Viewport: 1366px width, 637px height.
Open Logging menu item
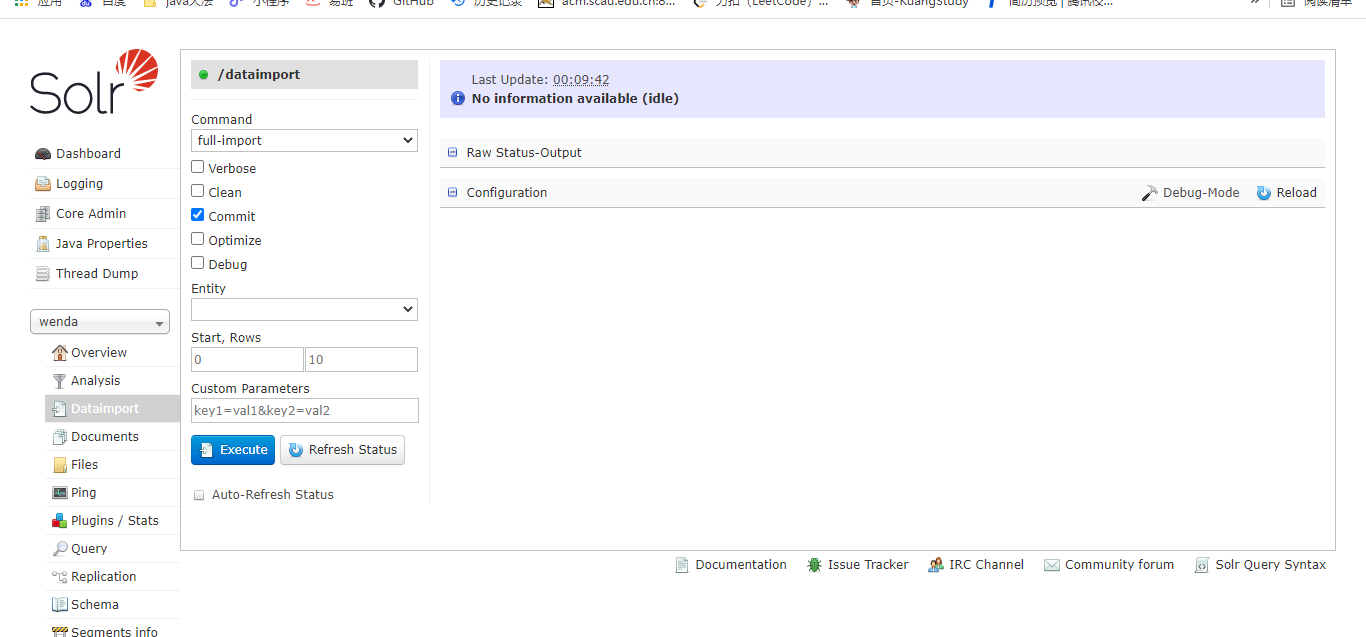click(x=79, y=184)
